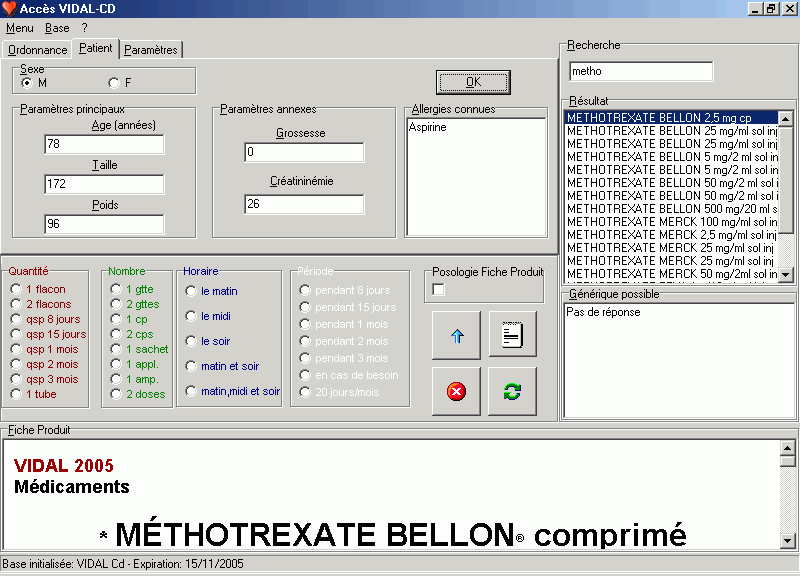Switch to the Ordonnance tab
The image size is (800, 576).
click(x=37, y=50)
